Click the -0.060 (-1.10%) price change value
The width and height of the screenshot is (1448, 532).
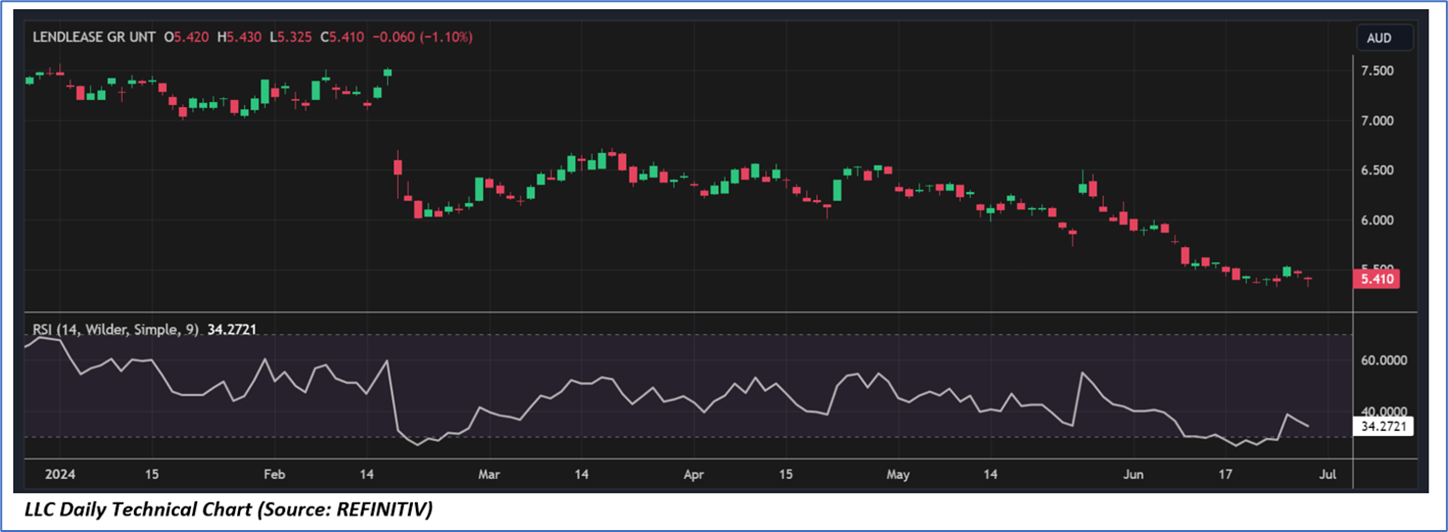tap(422, 37)
